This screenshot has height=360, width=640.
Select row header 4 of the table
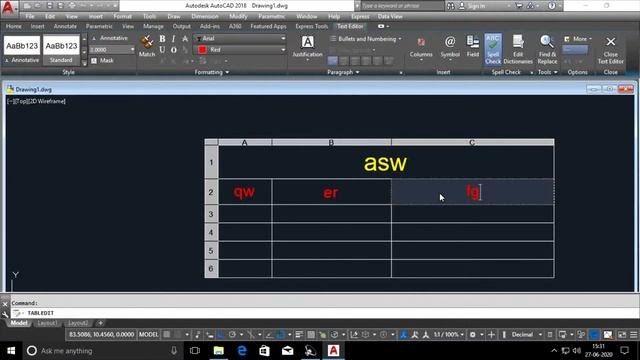tap(211, 232)
